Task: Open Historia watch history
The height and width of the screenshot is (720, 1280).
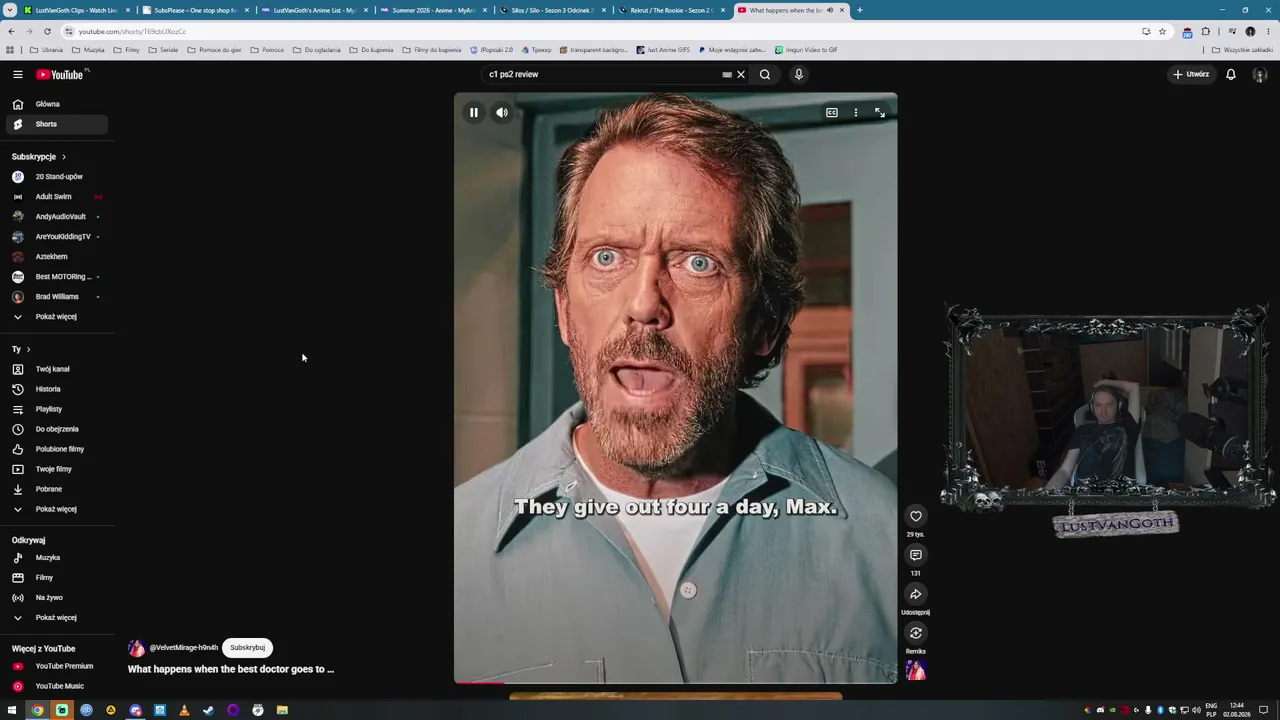Action: click(x=56, y=389)
